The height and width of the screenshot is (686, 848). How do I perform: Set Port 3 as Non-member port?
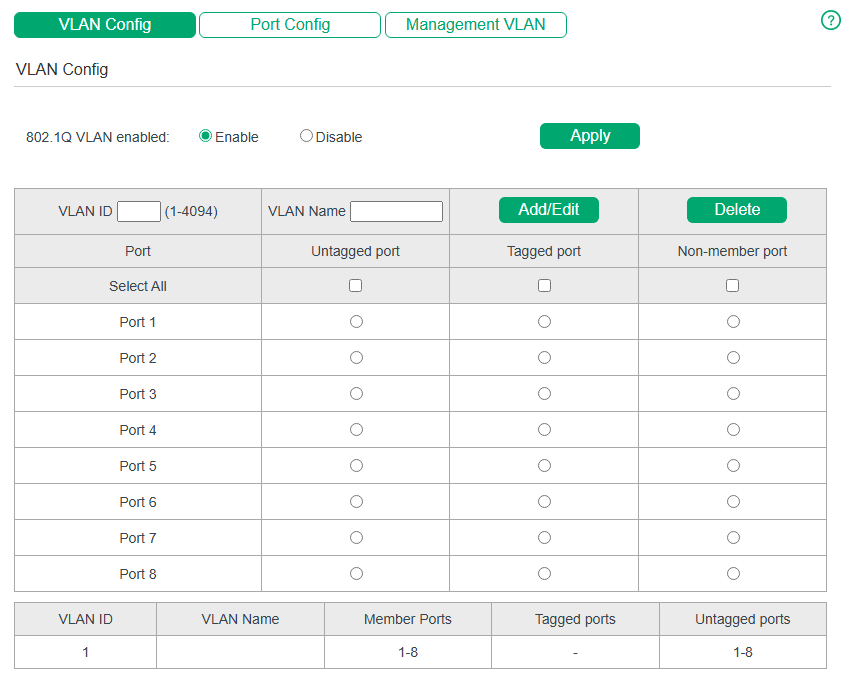(733, 394)
